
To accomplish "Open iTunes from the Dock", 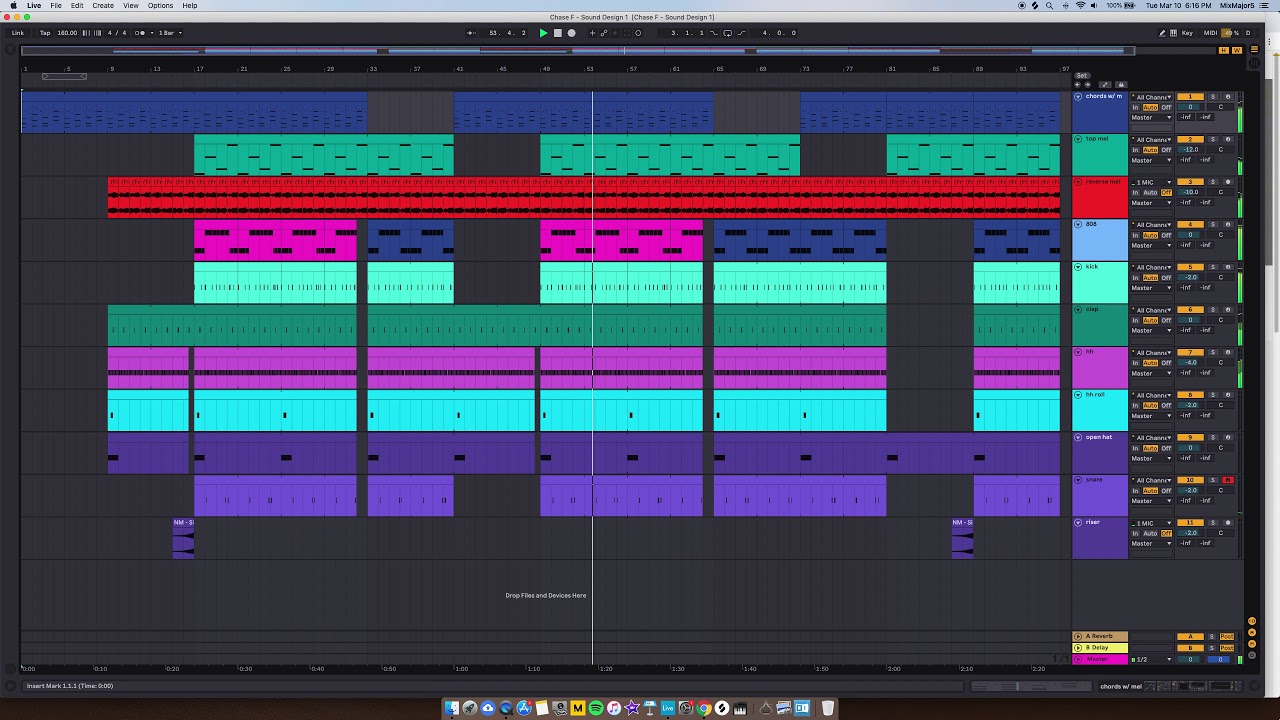I will click(614, 708).
